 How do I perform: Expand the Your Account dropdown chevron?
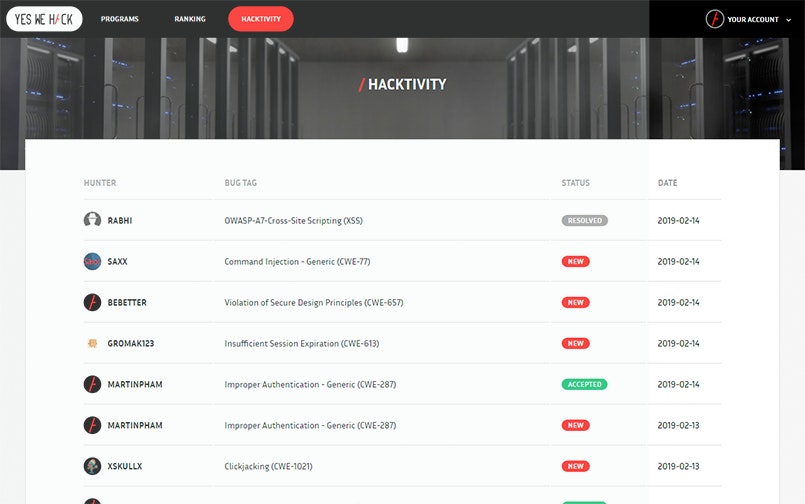click(789, 20)
